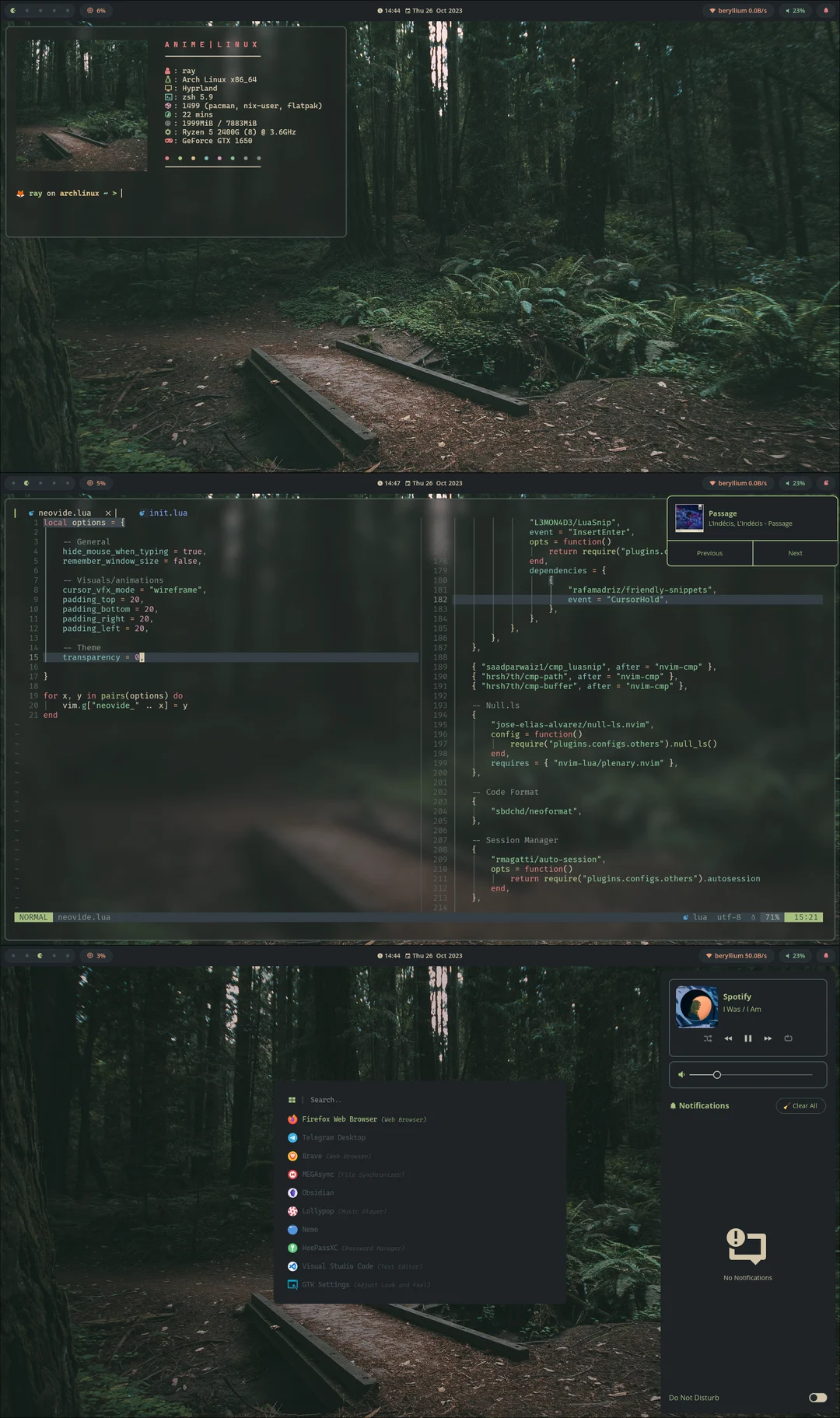Clear All notifications
Screen dimensions: 840x1418
(x=800, y=1106)
